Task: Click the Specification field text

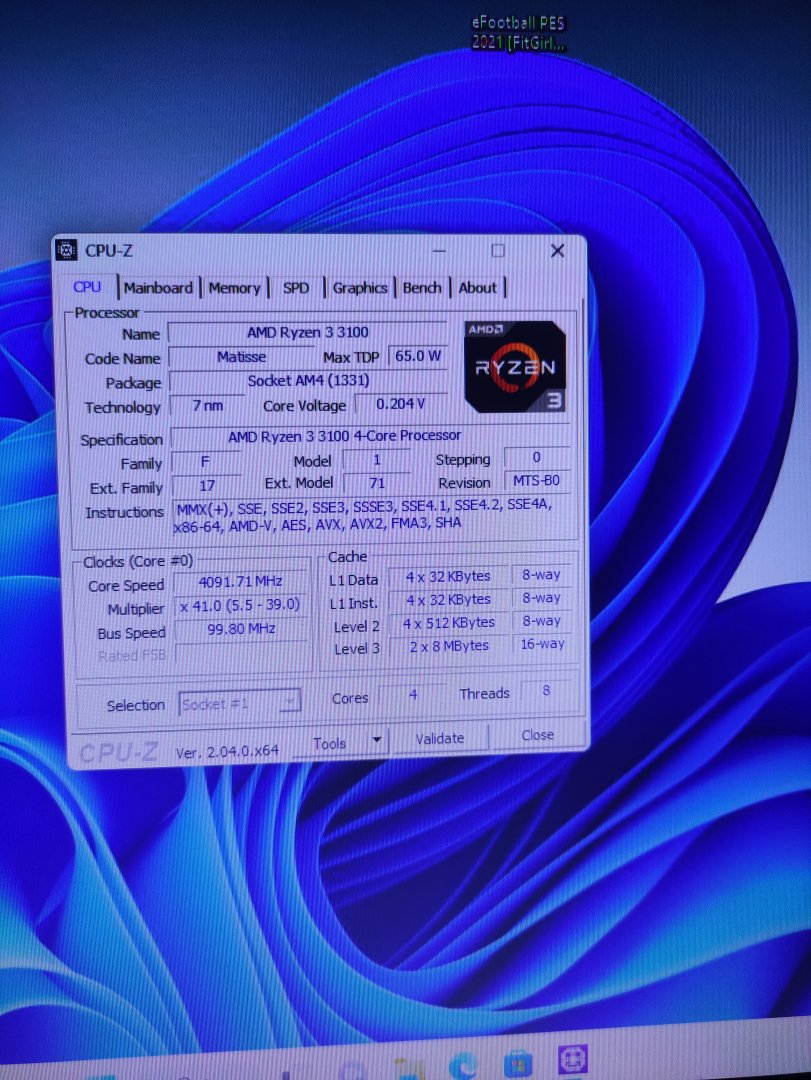Action: click(x=370, y=436)
